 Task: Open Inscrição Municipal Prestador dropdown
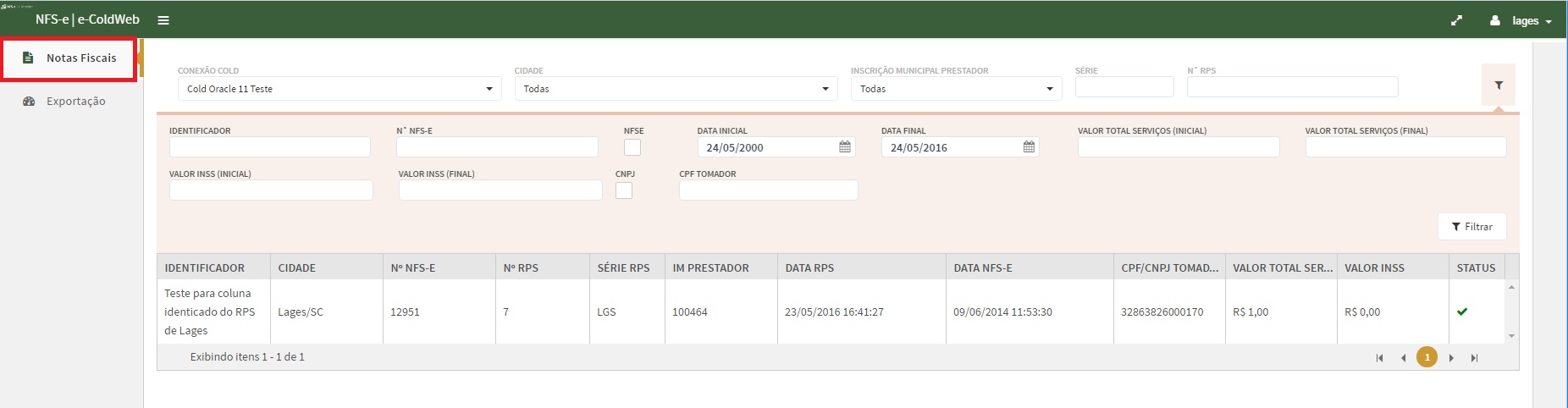tap(956, 89)
